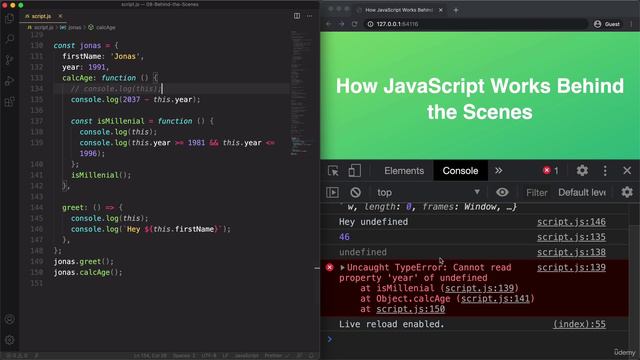Go back in the browser
Screen dimensions: 640x360
329,24
